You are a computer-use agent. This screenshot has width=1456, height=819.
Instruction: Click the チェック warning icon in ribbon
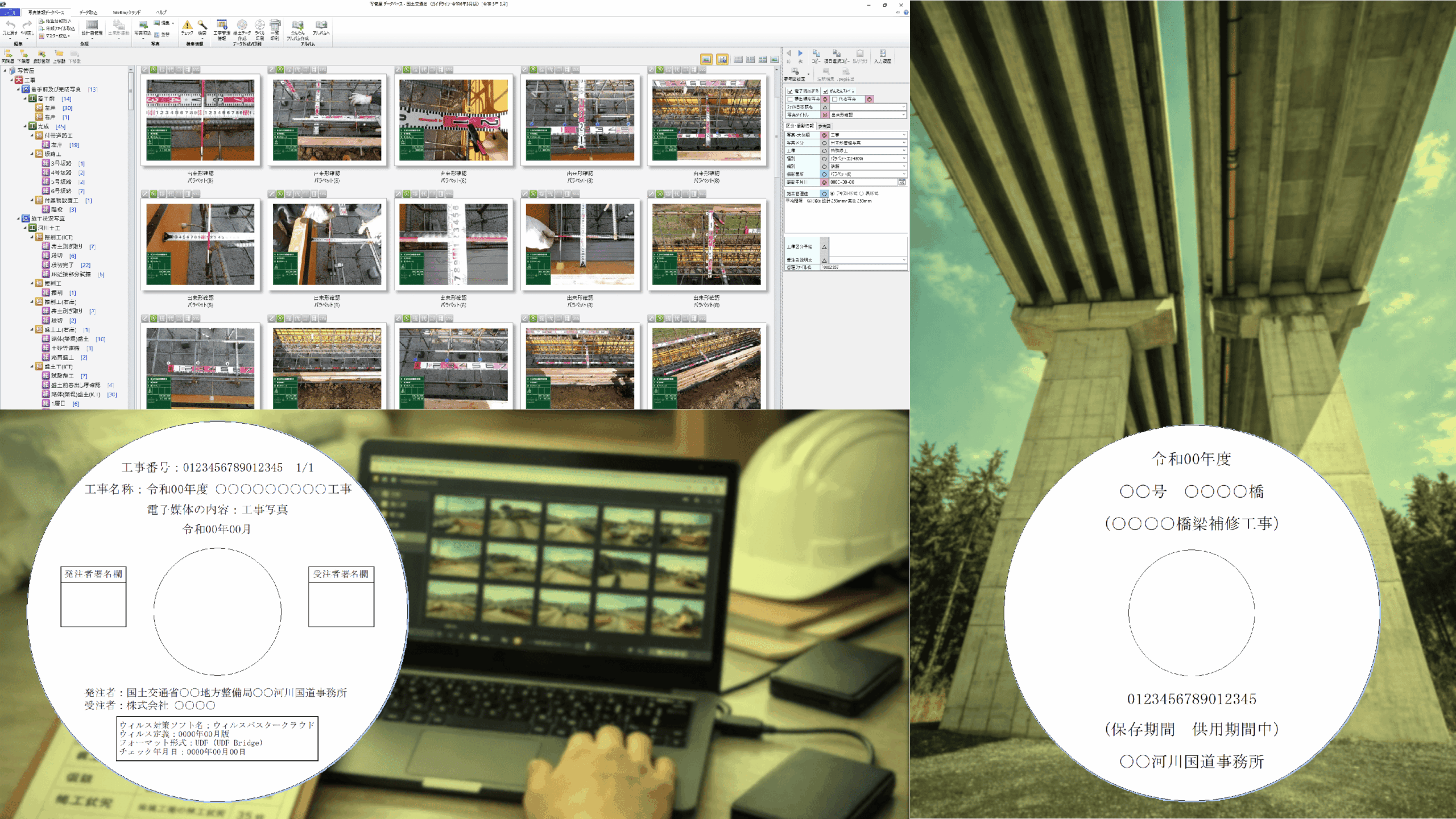point(187,26)
